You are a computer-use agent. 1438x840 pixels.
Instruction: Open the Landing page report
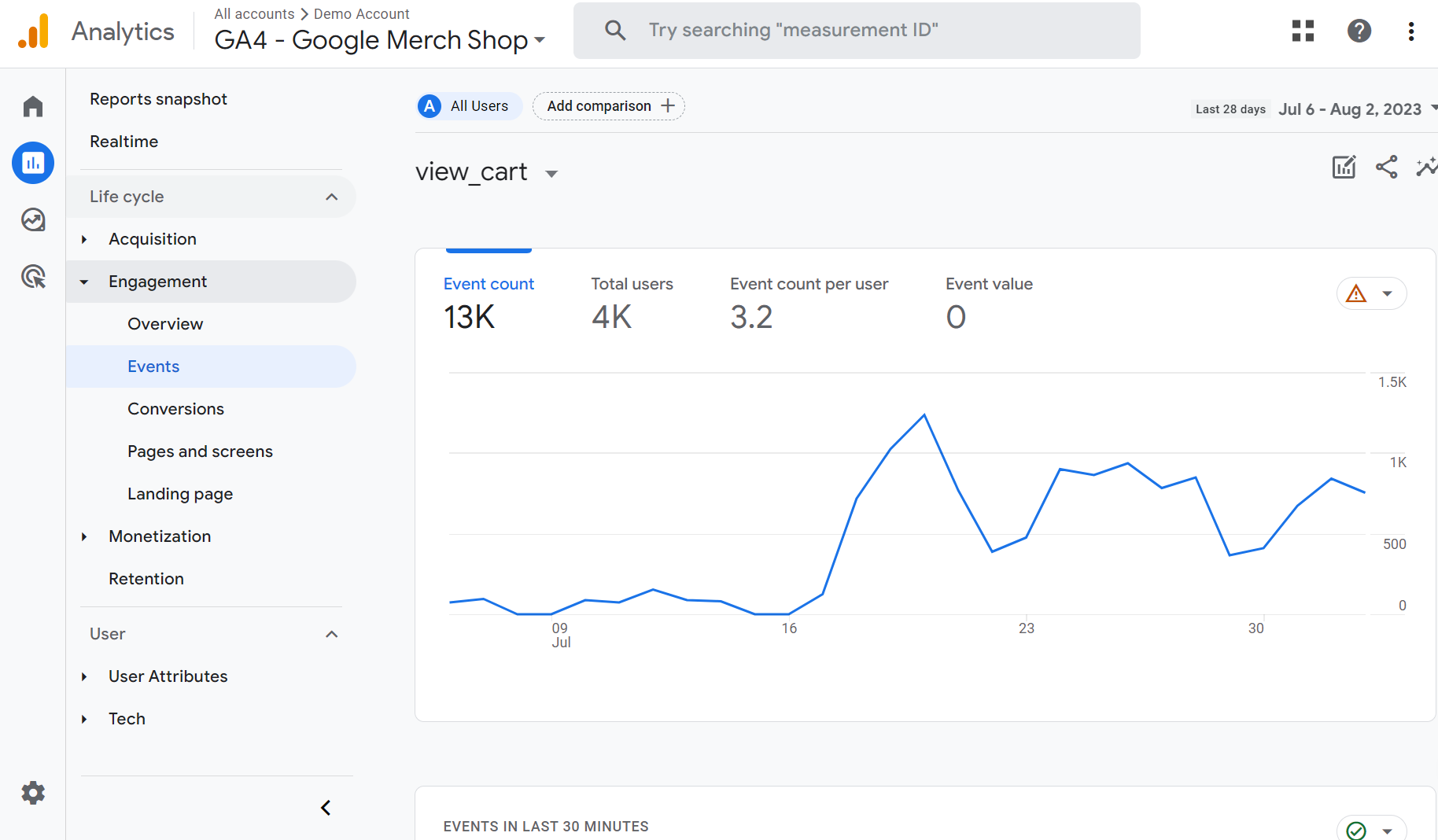pos(180,494)
